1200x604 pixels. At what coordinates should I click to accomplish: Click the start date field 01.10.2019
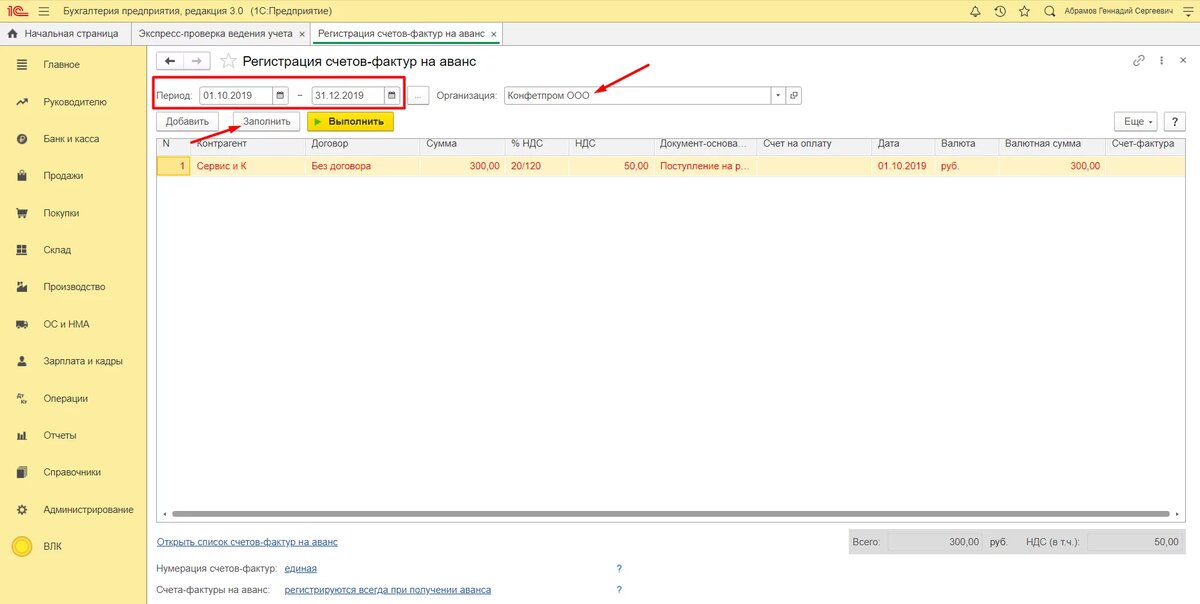[236, 96]
